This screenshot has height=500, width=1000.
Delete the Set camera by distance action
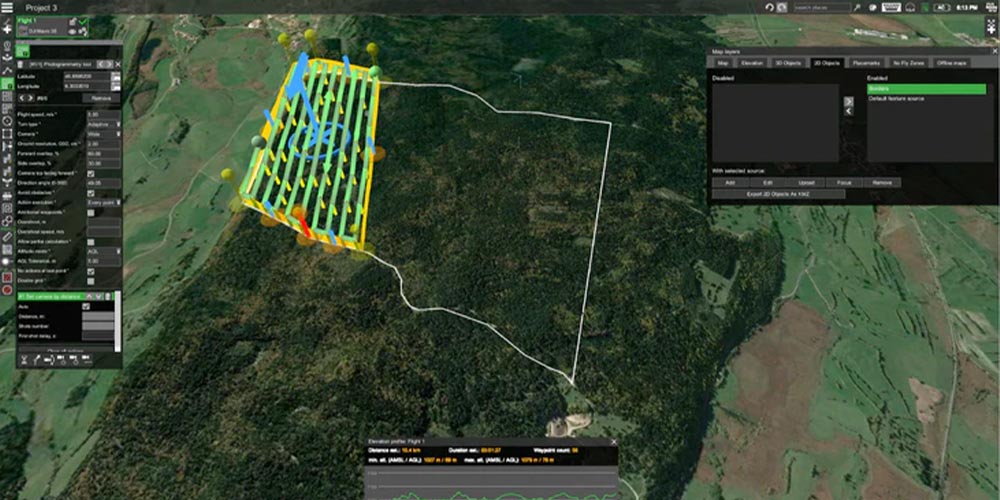tap(108, 297)
